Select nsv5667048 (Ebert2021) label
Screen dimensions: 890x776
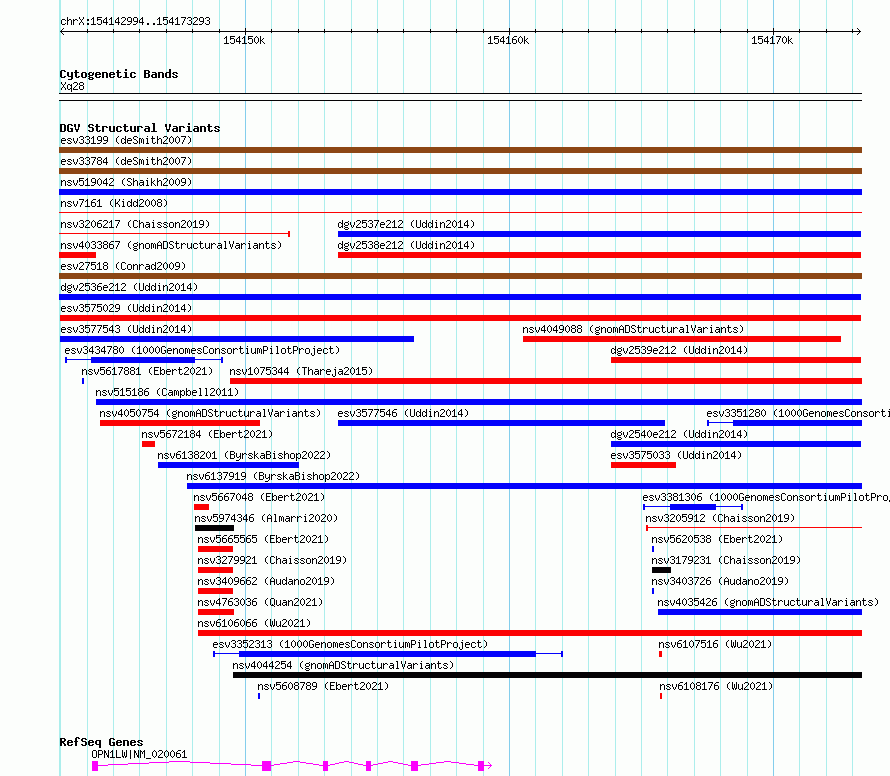coord(259,497)
